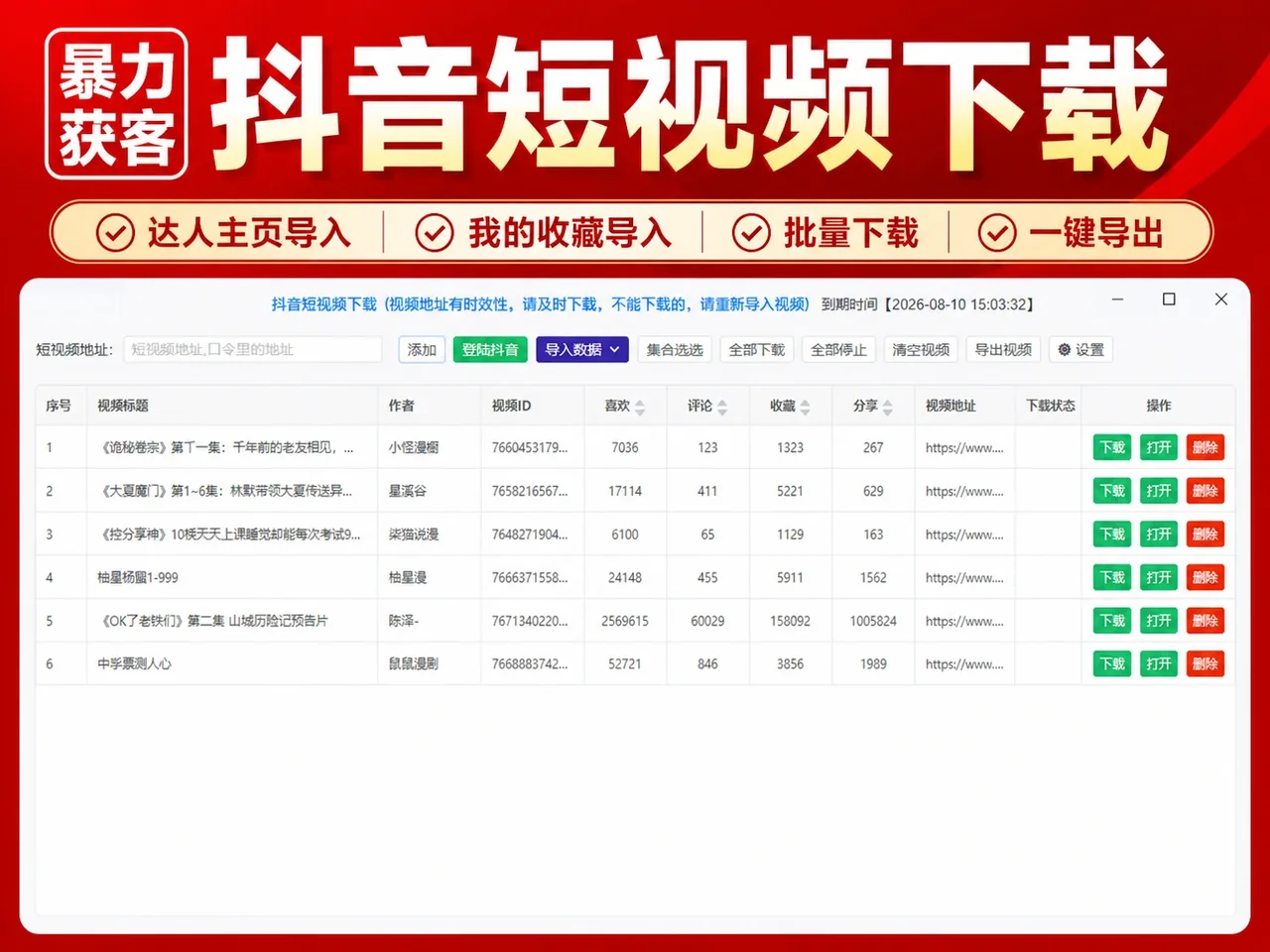Sort the table by 喜欢 column arrows
The image size is (1270, 952).
coord(640,407)
